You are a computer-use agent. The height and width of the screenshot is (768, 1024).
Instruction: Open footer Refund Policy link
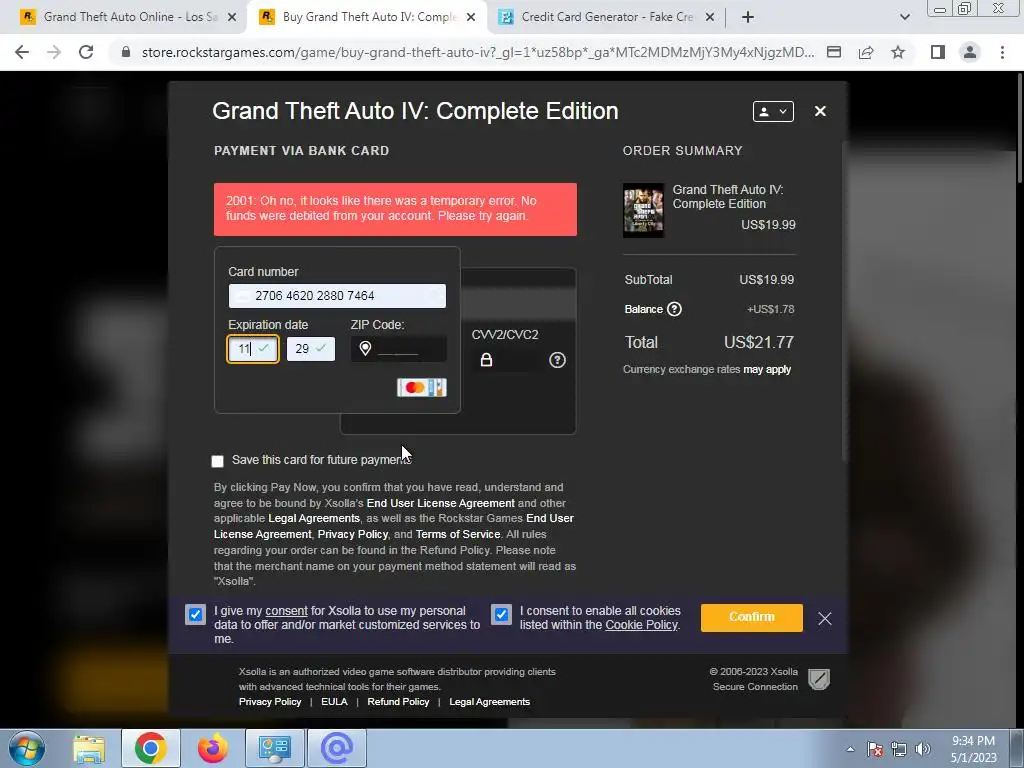point(398,702)
